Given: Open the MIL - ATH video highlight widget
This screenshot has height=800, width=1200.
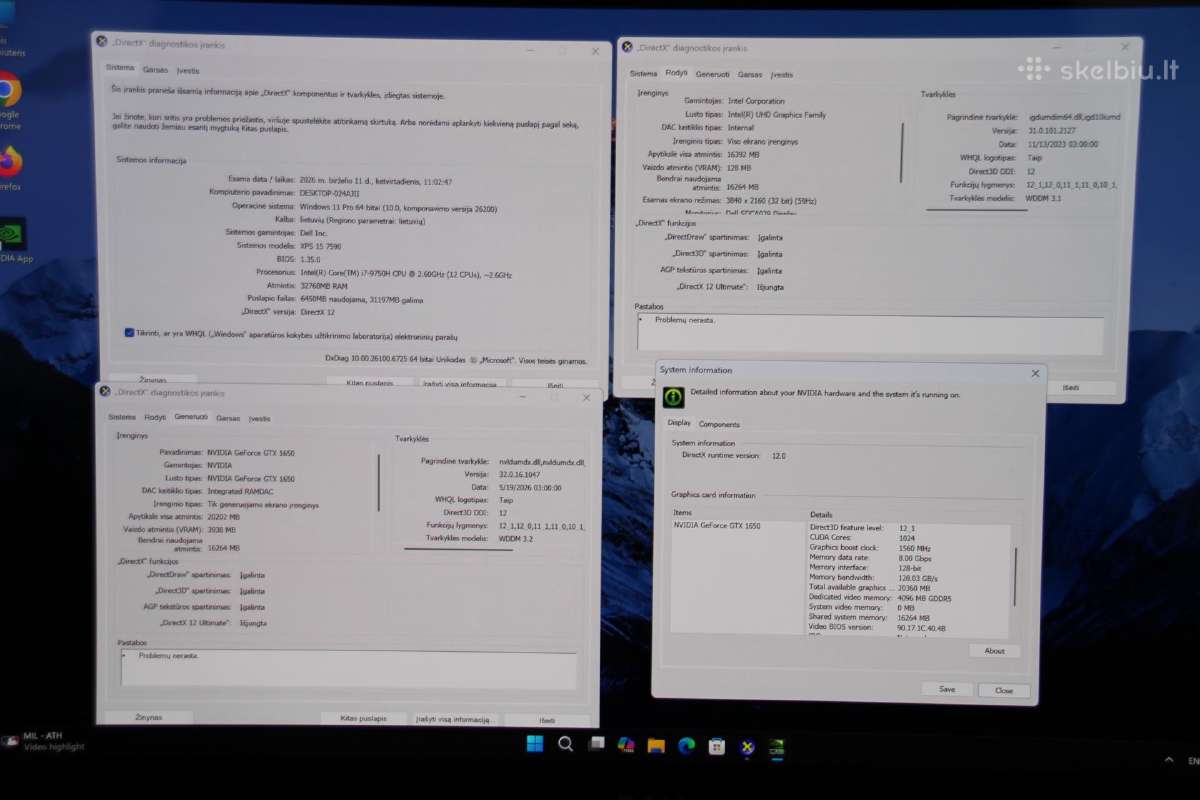Looking at the screenshot, I should tap(45, 741).
